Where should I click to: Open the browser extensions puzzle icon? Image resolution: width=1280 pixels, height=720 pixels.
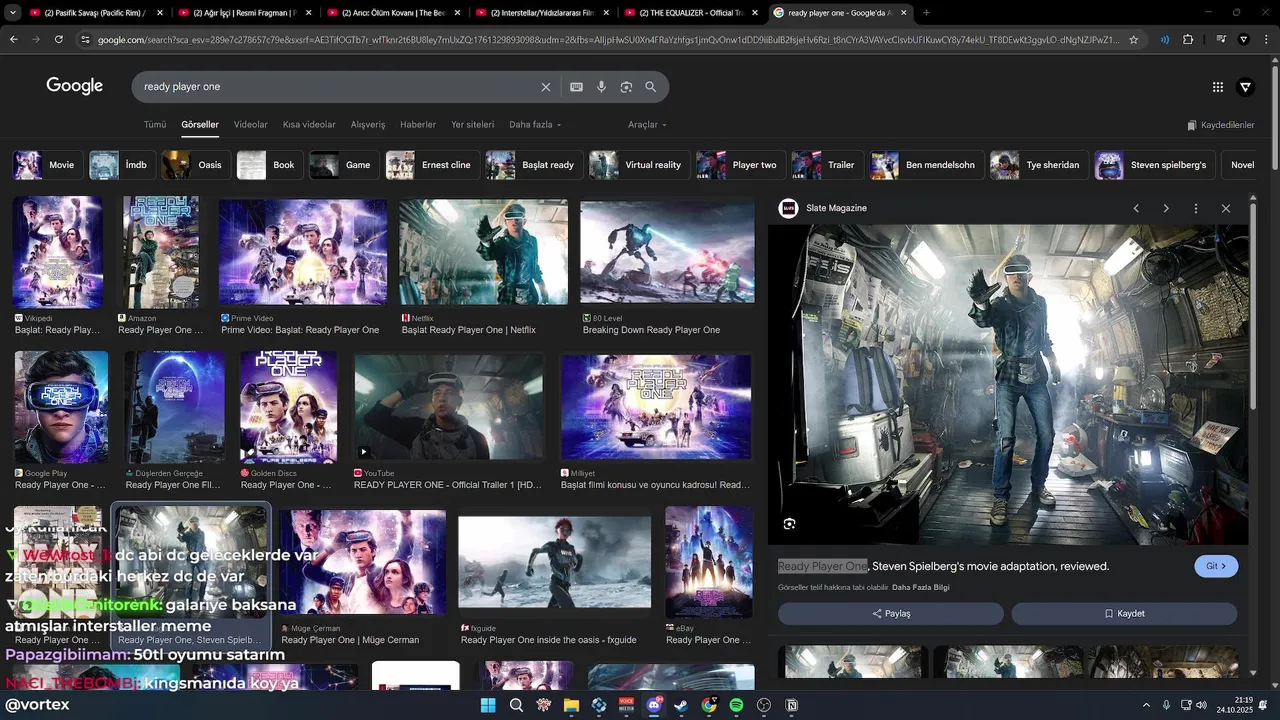[x=1188, y=40]
